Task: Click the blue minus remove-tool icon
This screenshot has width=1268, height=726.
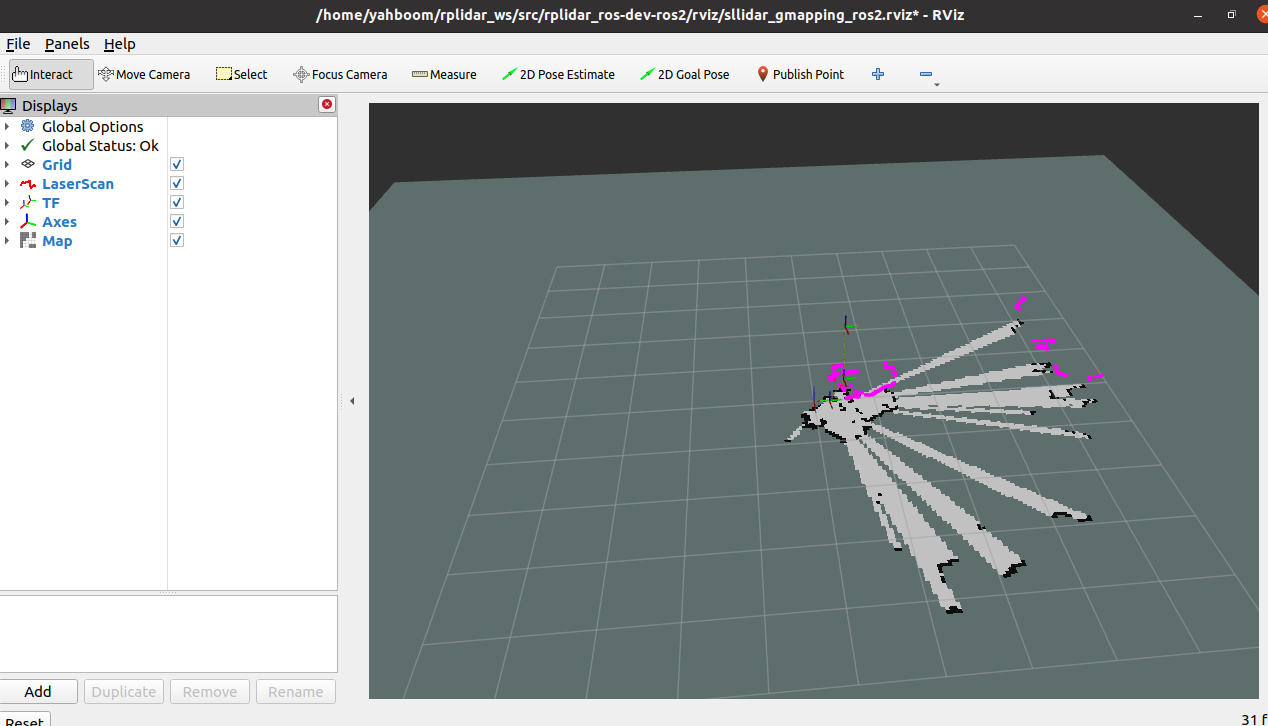Action: point(926,74)
